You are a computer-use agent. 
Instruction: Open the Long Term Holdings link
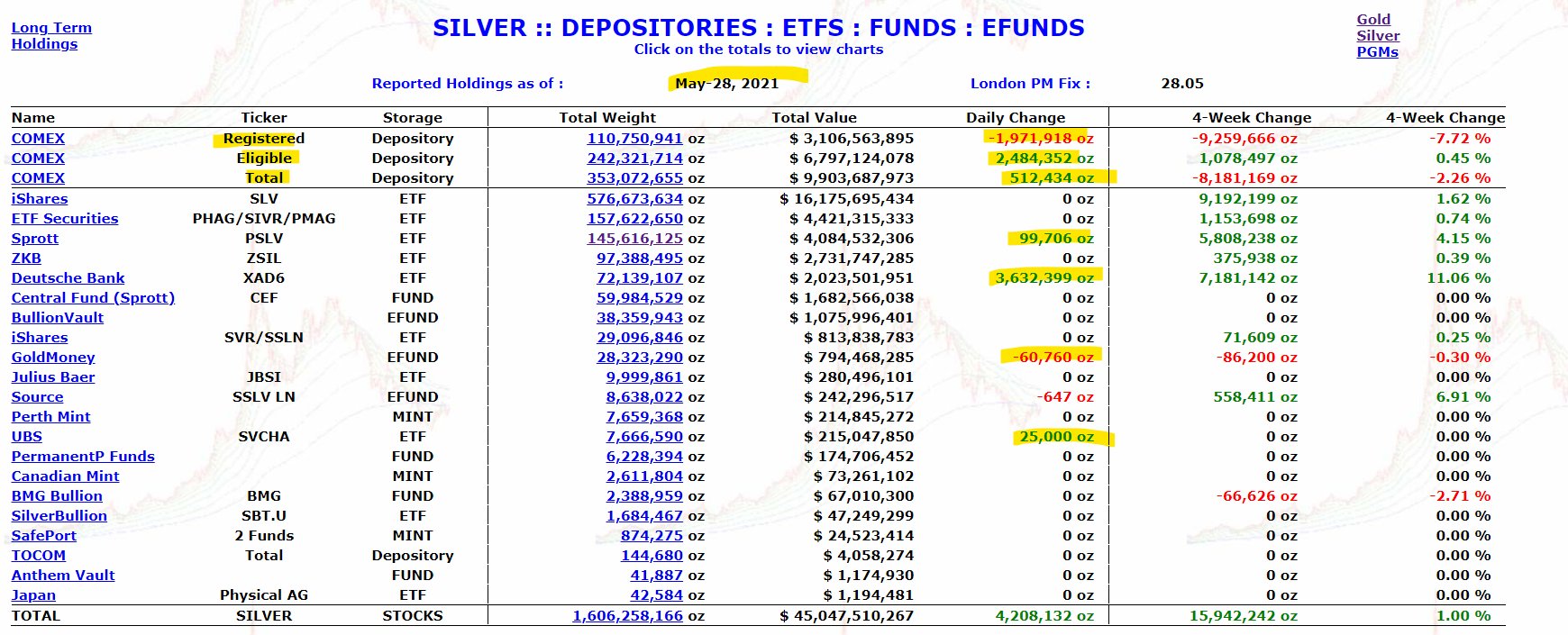pyautogui.click(x=51, y=36)
